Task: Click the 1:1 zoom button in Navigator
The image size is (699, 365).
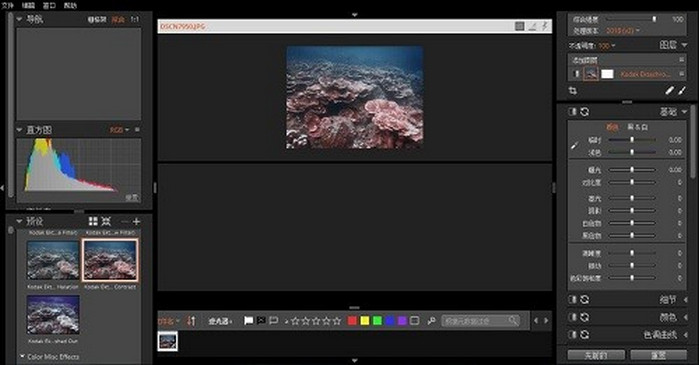Action: point(135,20)
